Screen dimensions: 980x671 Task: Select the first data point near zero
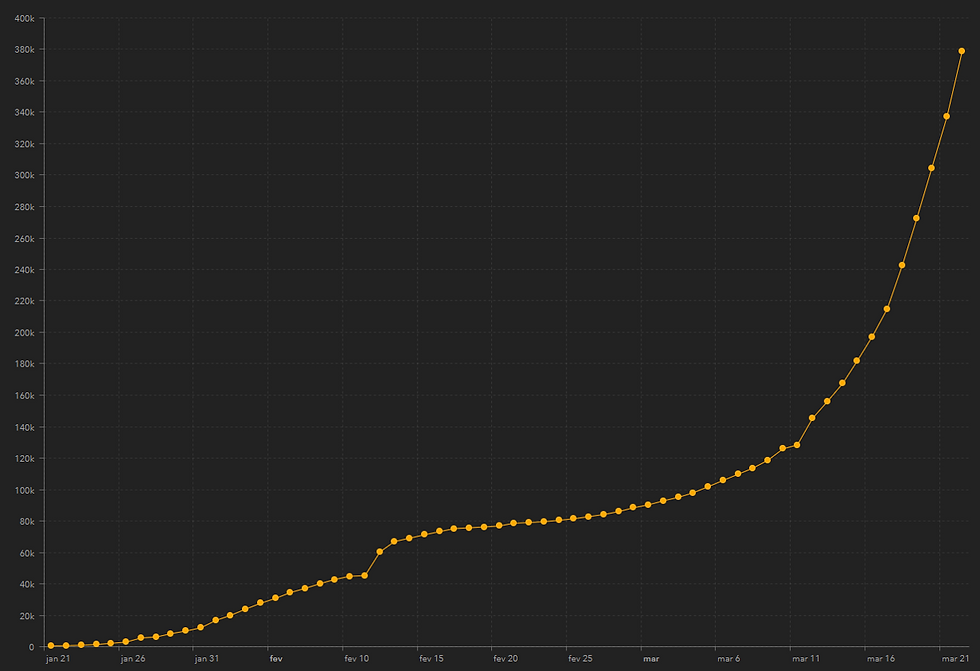(51, 645)
